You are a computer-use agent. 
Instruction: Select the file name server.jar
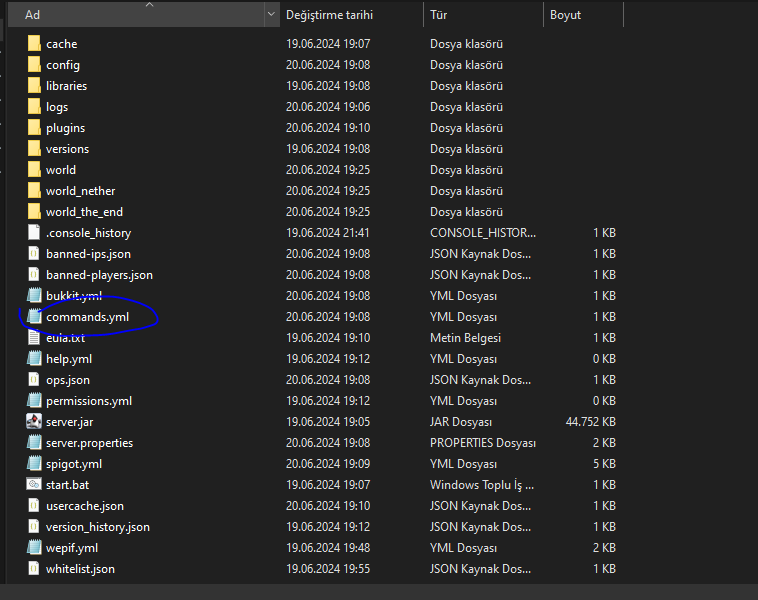[x=70, y=422]
